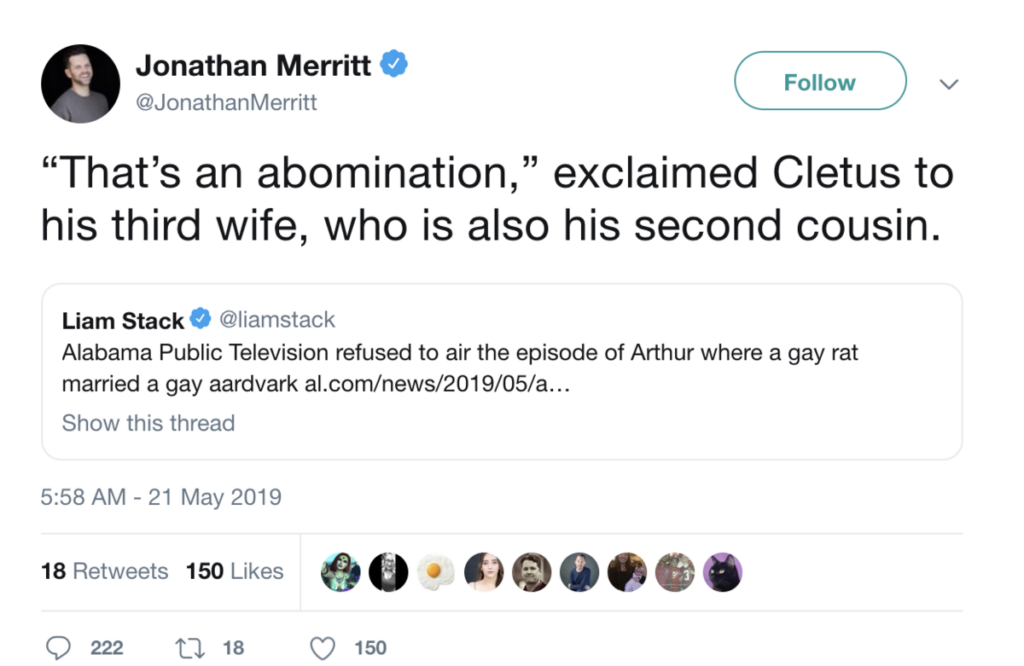The image size is (1024, 666).
Task: Click the reply speech bubble icon
Action: (x=58, y=647)
